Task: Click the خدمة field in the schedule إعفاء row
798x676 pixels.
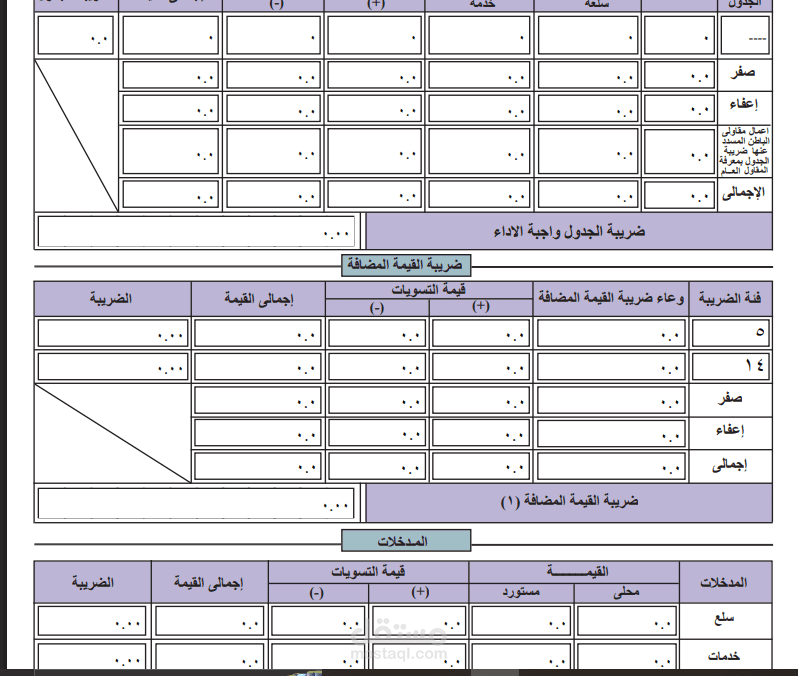Action: click(479, 108)
